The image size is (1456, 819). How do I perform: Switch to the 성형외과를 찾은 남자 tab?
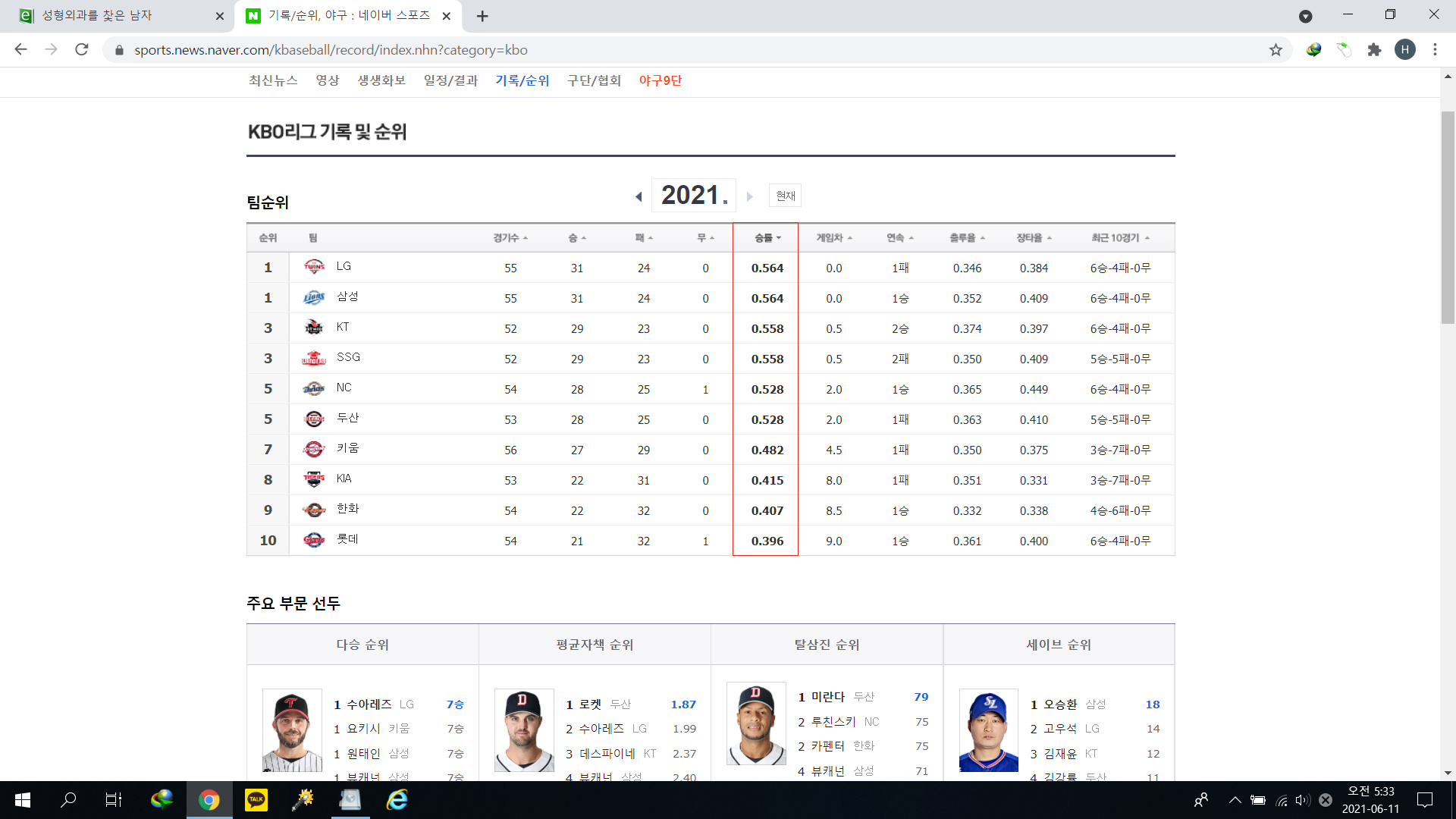point(118,16)
